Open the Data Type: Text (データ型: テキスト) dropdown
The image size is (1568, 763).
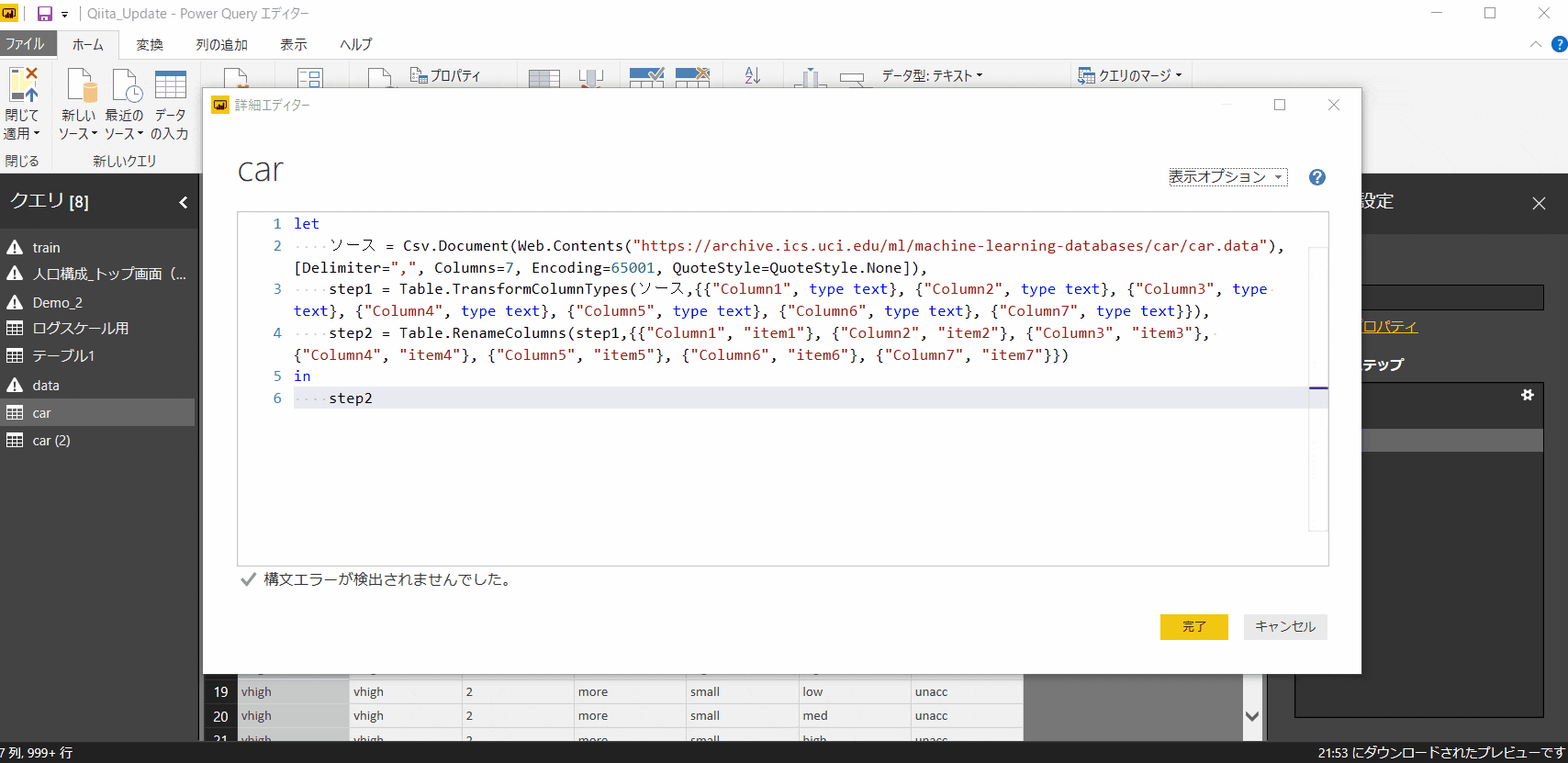(933, 75)
